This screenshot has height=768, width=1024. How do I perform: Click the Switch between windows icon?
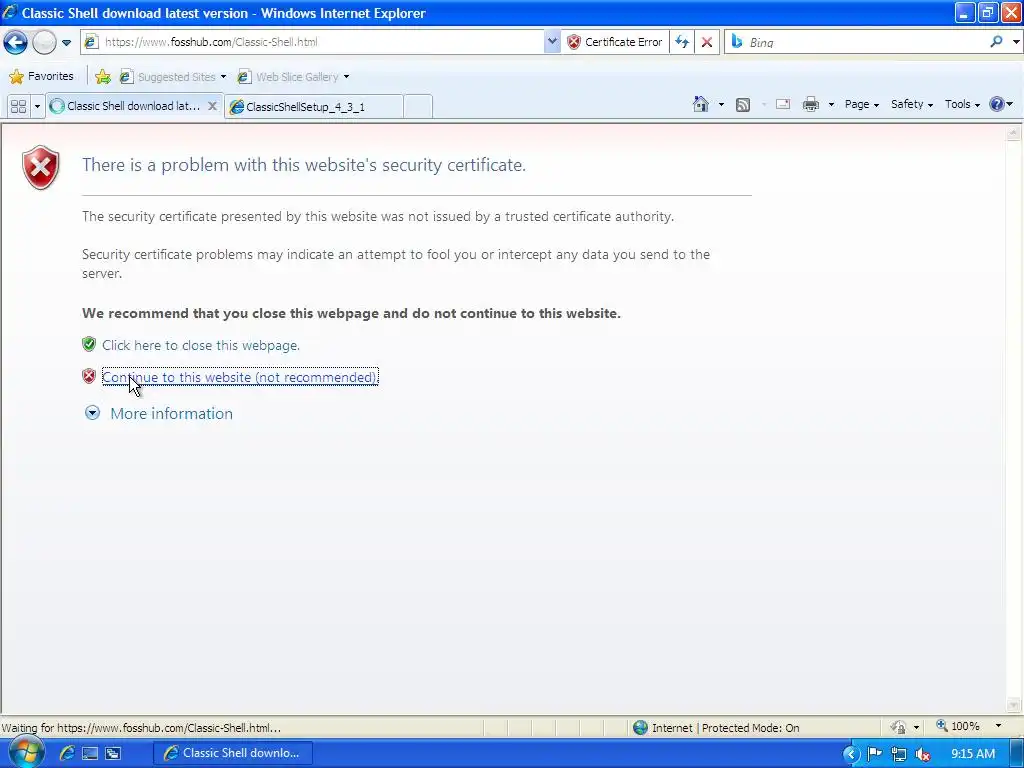coord(113,754)
